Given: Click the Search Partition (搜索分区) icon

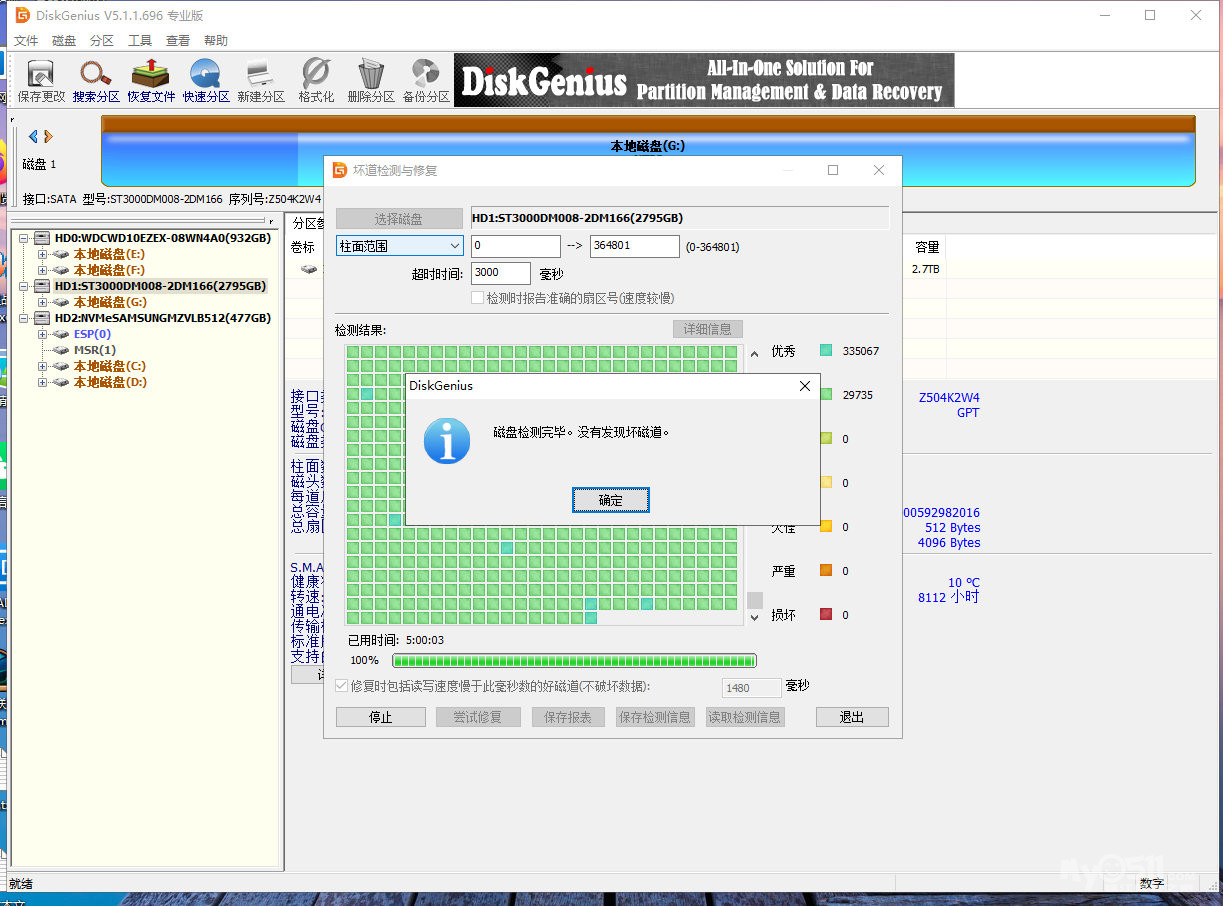Looking at the screenshot, I should tap(96, 80).
